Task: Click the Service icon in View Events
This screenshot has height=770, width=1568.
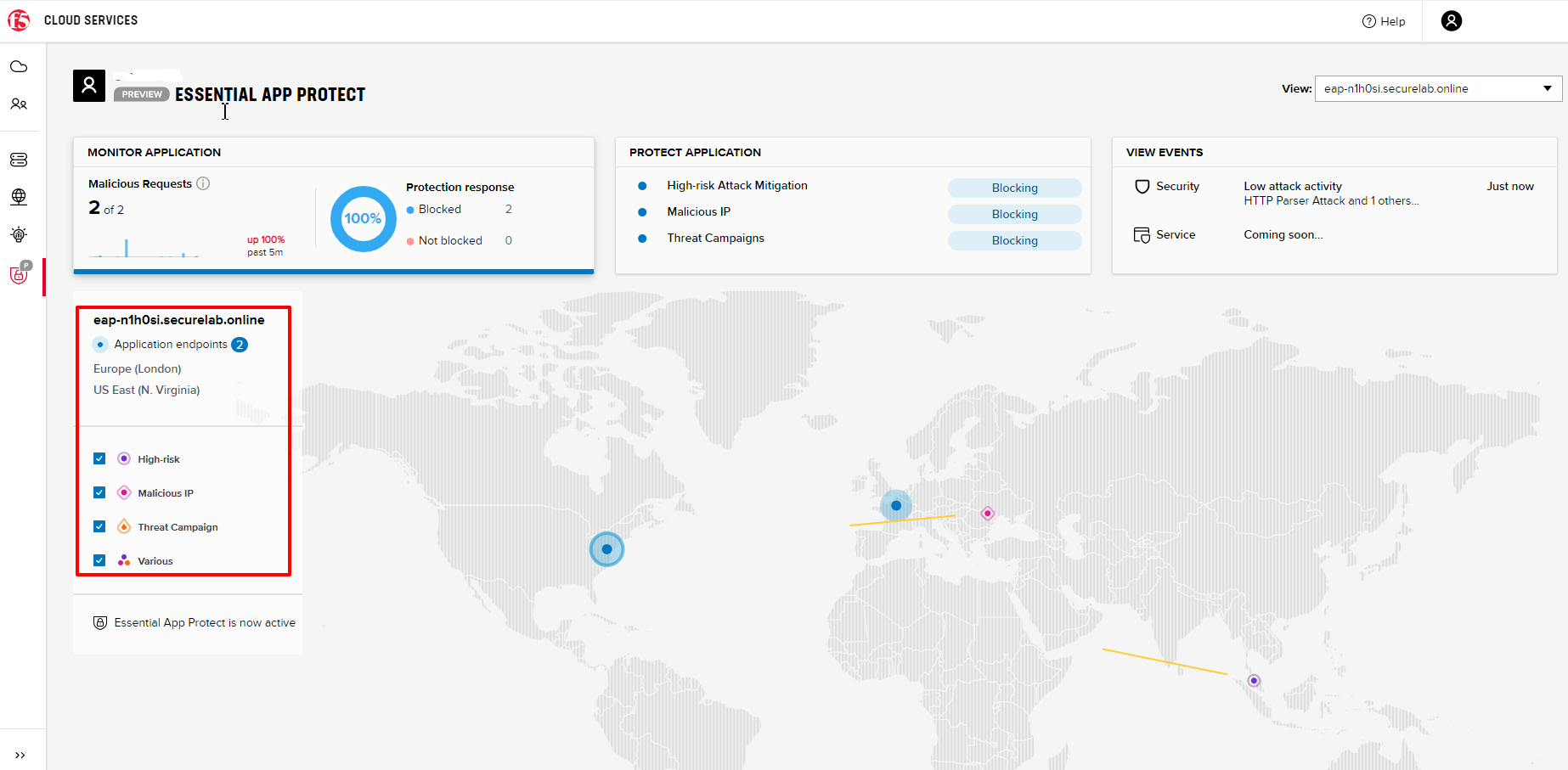Action: tap(1142, 235)
